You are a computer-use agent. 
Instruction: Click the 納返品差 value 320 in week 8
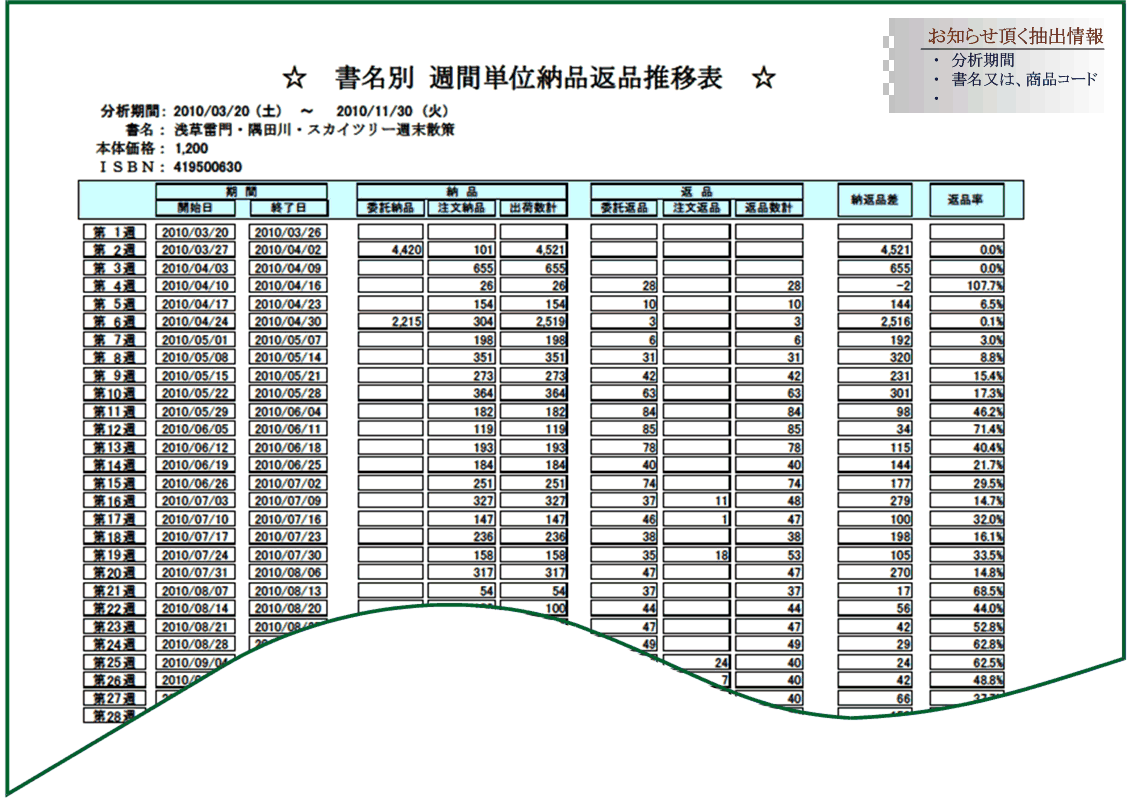coord(874,357)
